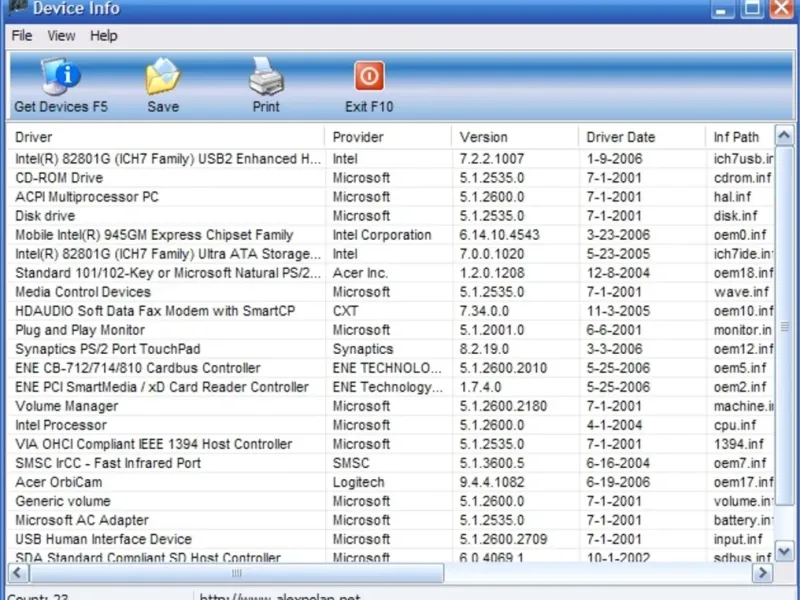Click the Save folder icon
800x600 pixels.
163,77
